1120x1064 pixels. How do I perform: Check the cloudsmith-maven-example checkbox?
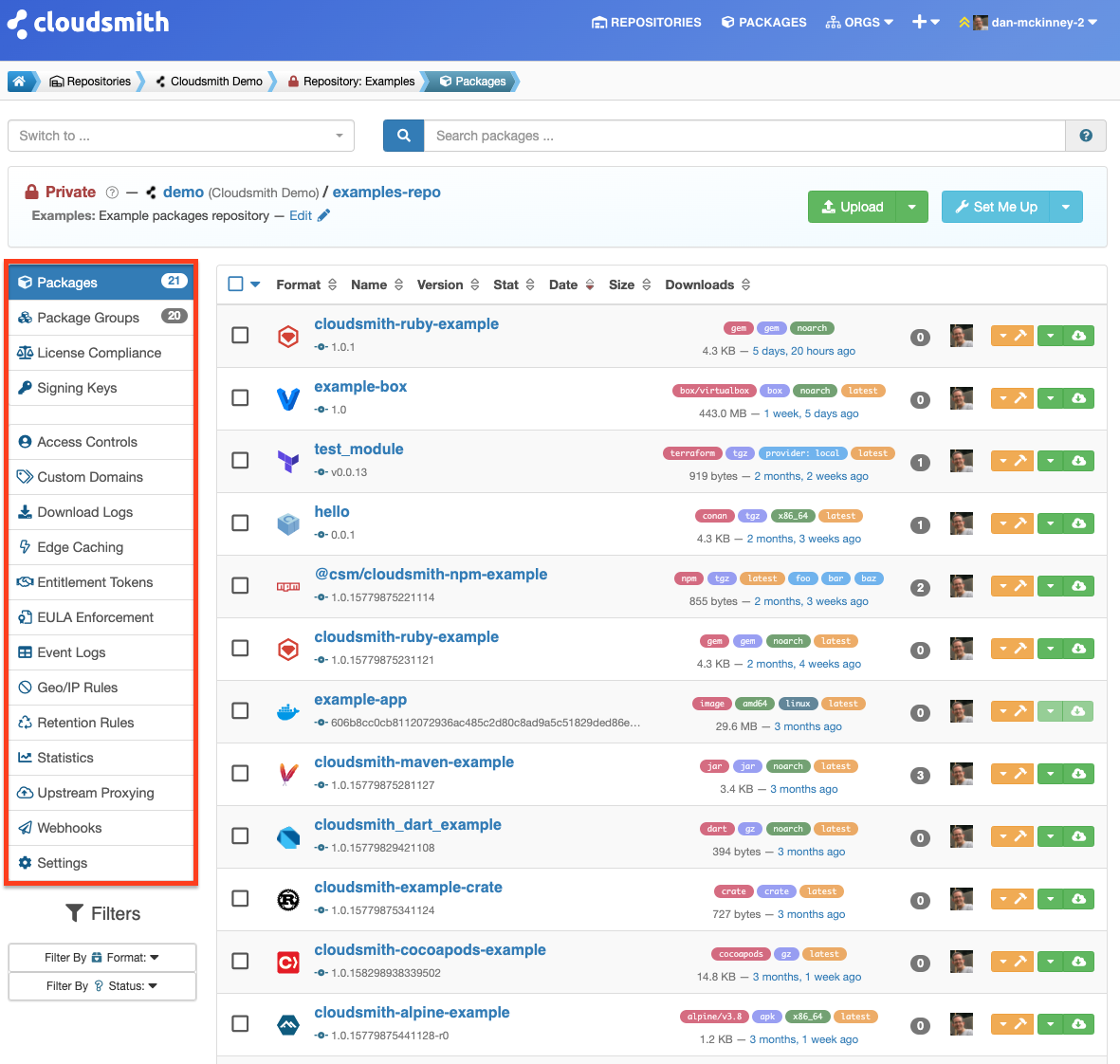pos(240,774)
